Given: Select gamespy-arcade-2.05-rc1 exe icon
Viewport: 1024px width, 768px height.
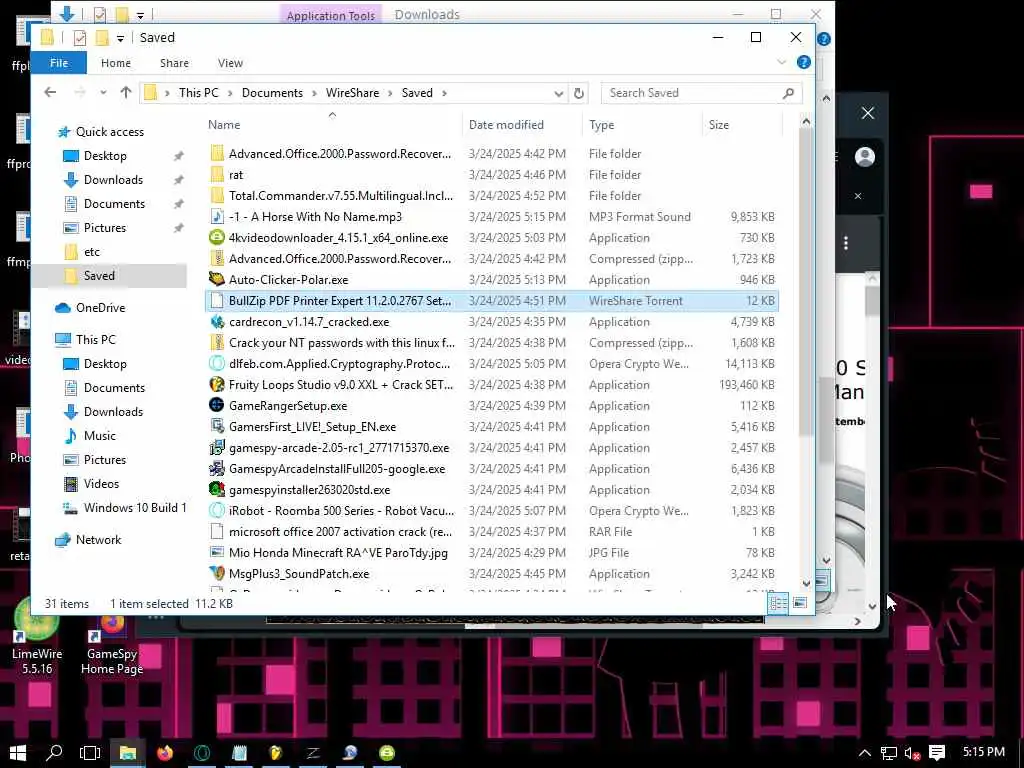Looking at the screenshot, I should coord(217,448).
